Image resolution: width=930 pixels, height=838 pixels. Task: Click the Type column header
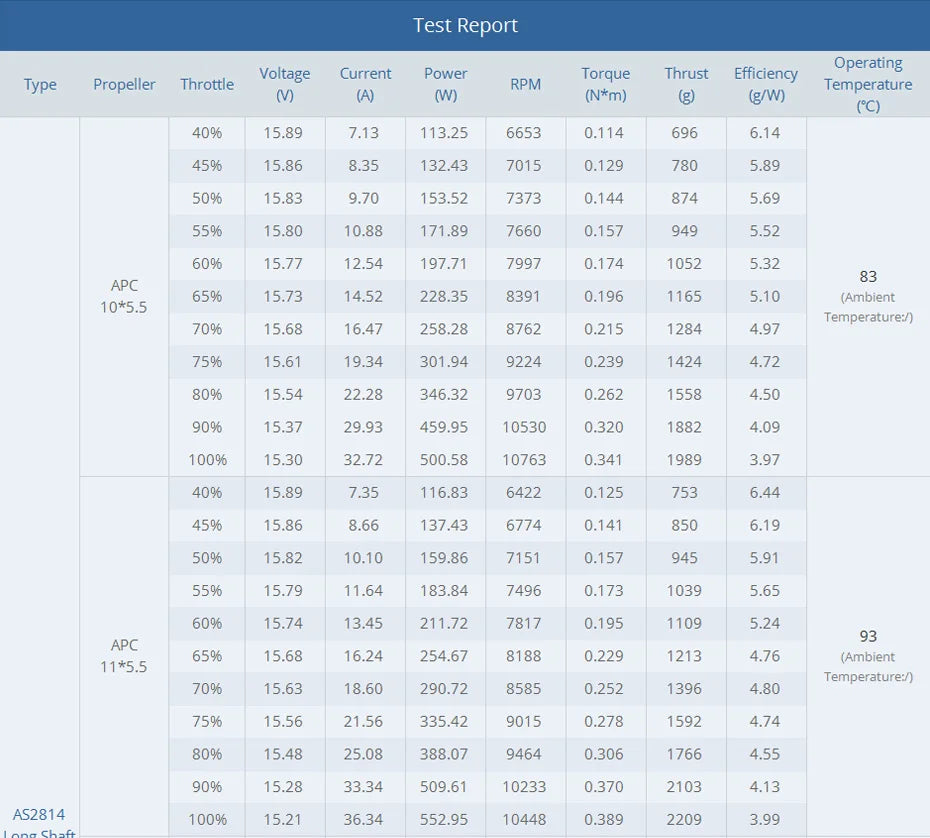[40, 84]
